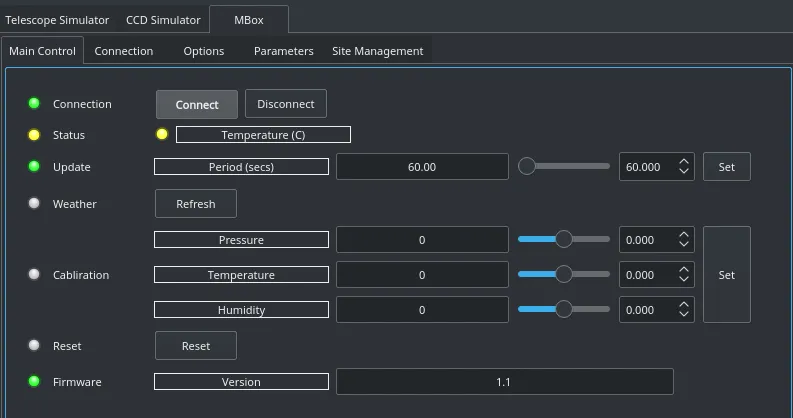
Task: Open the Options tab
Action: (204, 51)
